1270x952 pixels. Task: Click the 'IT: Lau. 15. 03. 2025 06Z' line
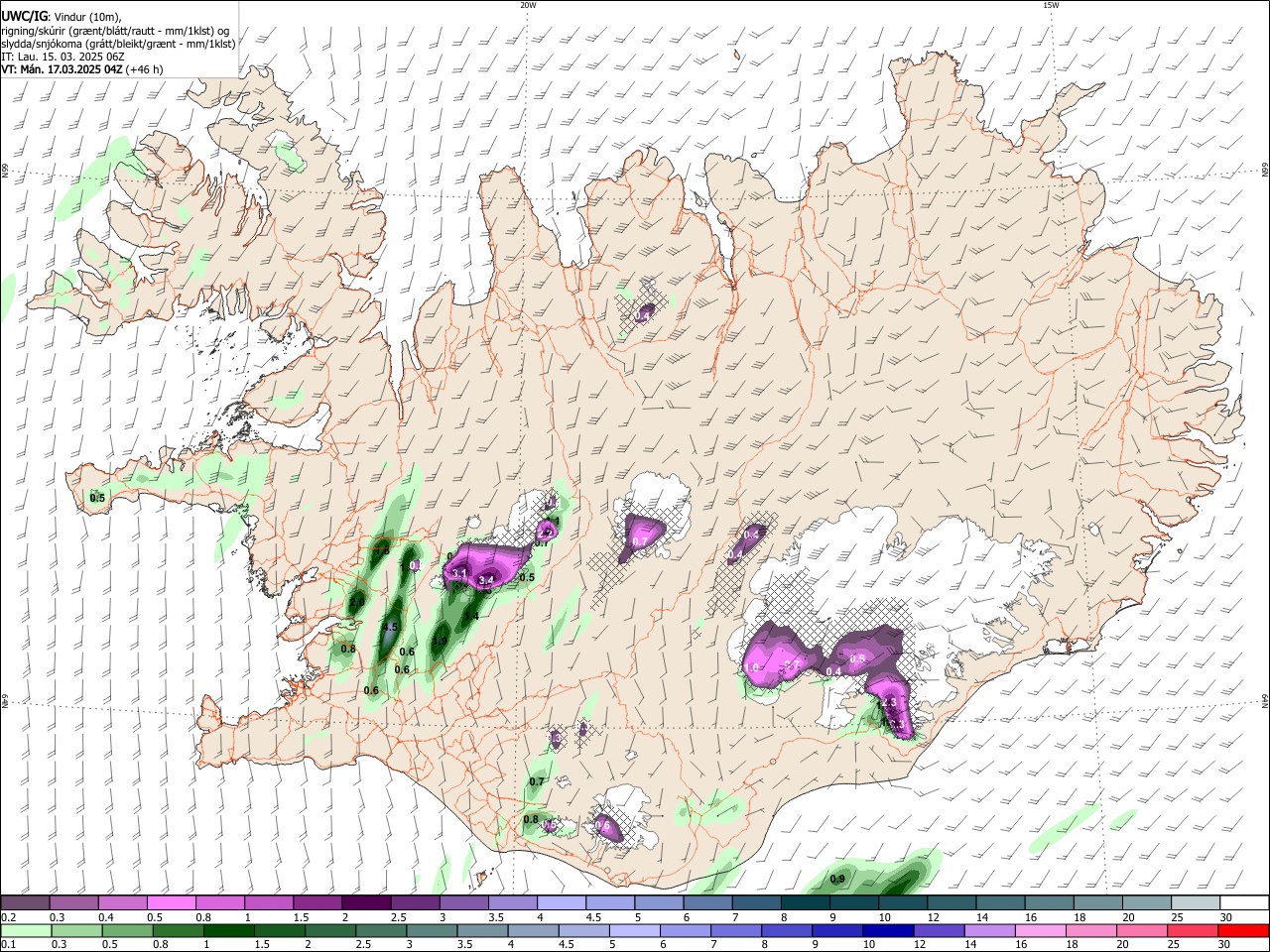click(x=63, y=57)
